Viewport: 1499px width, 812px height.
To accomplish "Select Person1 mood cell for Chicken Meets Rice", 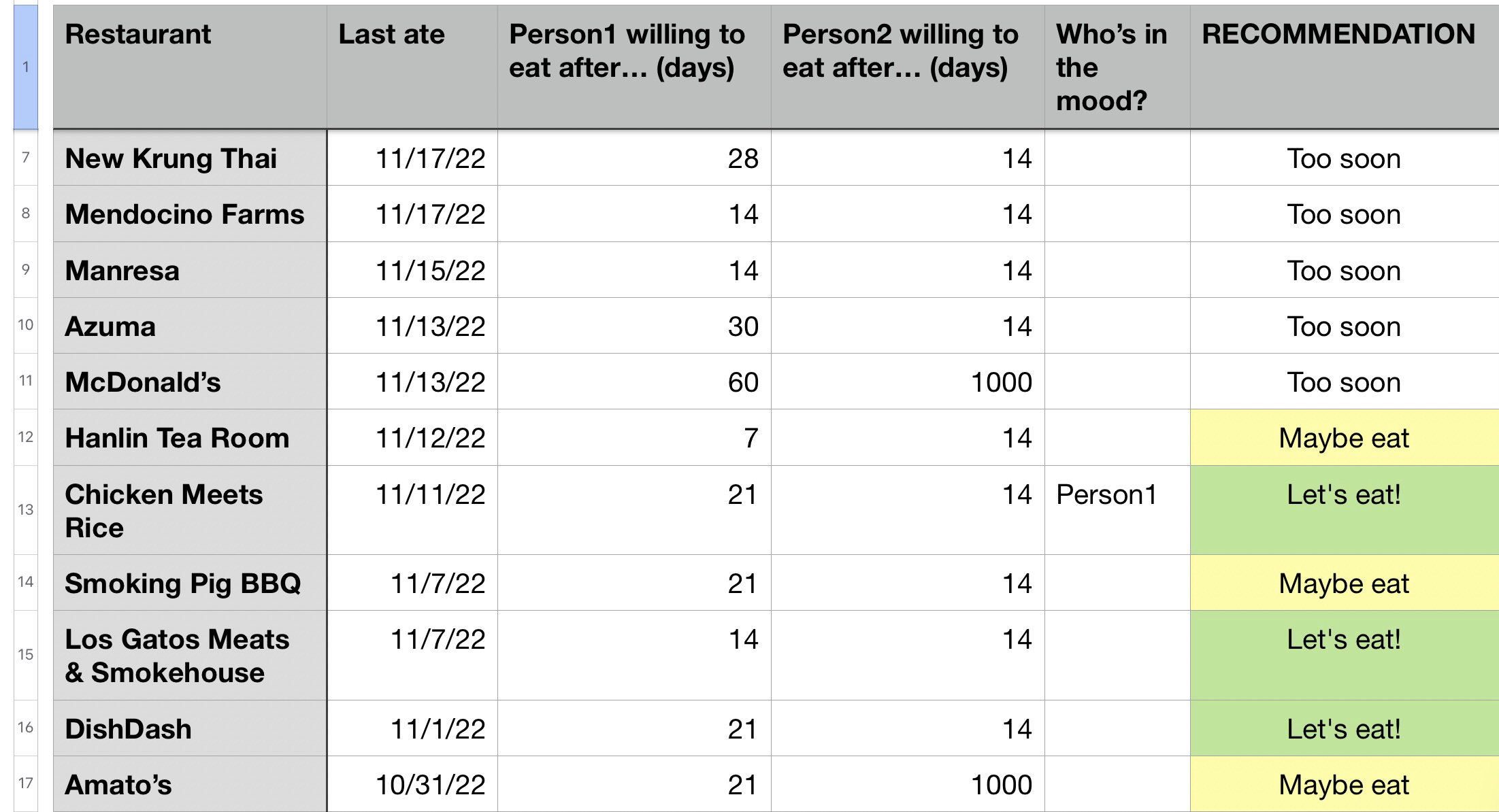I will 1117,510.
